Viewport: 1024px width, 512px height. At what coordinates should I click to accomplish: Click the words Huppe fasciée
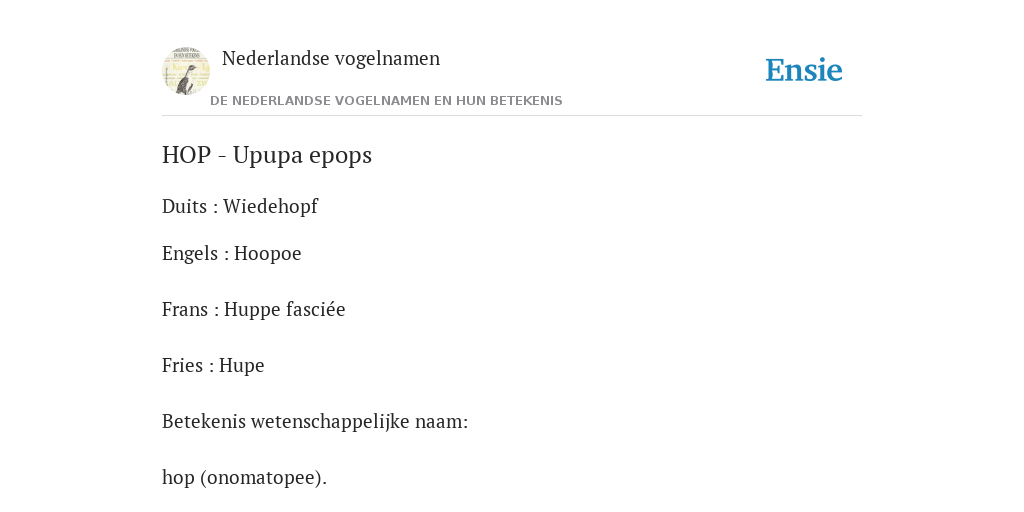pyautogui.click(x=285, y=309)
